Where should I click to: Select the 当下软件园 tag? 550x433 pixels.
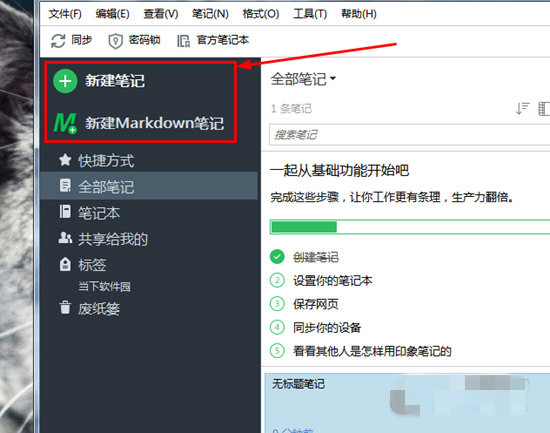(x=104, y=286)
